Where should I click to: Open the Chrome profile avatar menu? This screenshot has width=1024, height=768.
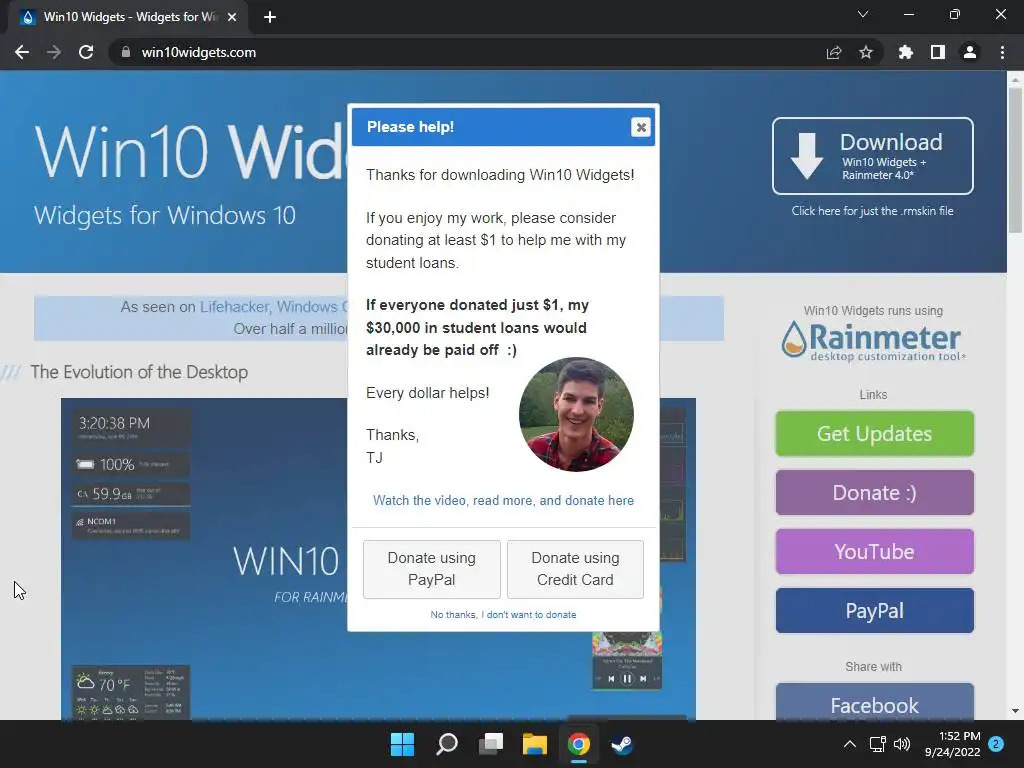click(970, 52)
